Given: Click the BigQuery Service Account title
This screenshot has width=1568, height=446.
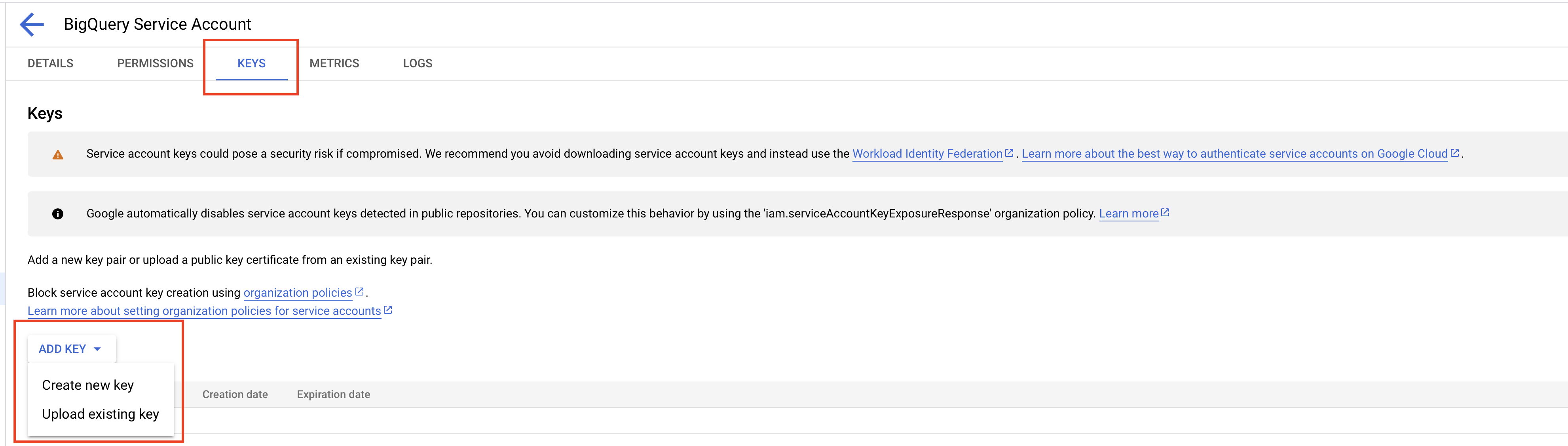Looking at the screenshot, I should [x=157, y=25].
